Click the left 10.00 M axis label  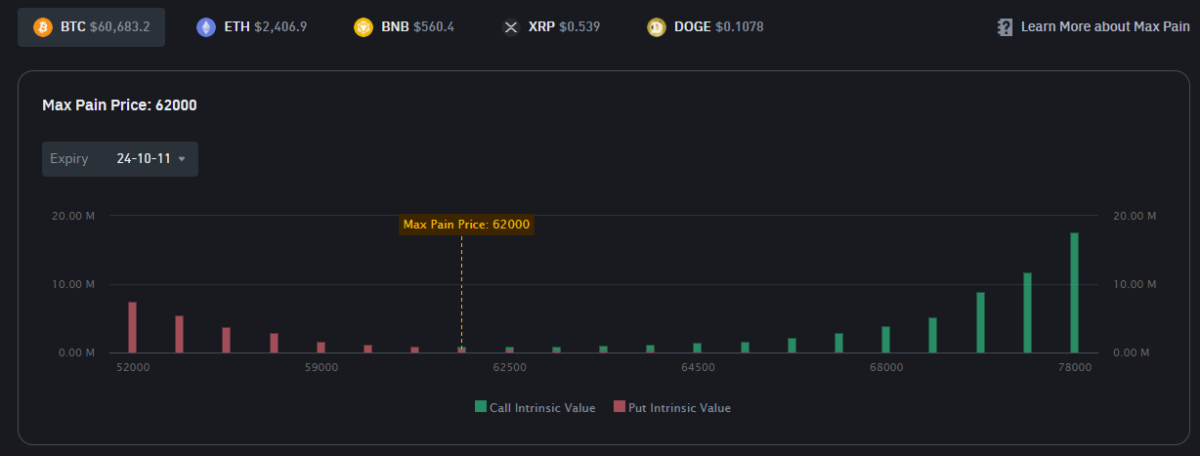[x=73, y=284]
